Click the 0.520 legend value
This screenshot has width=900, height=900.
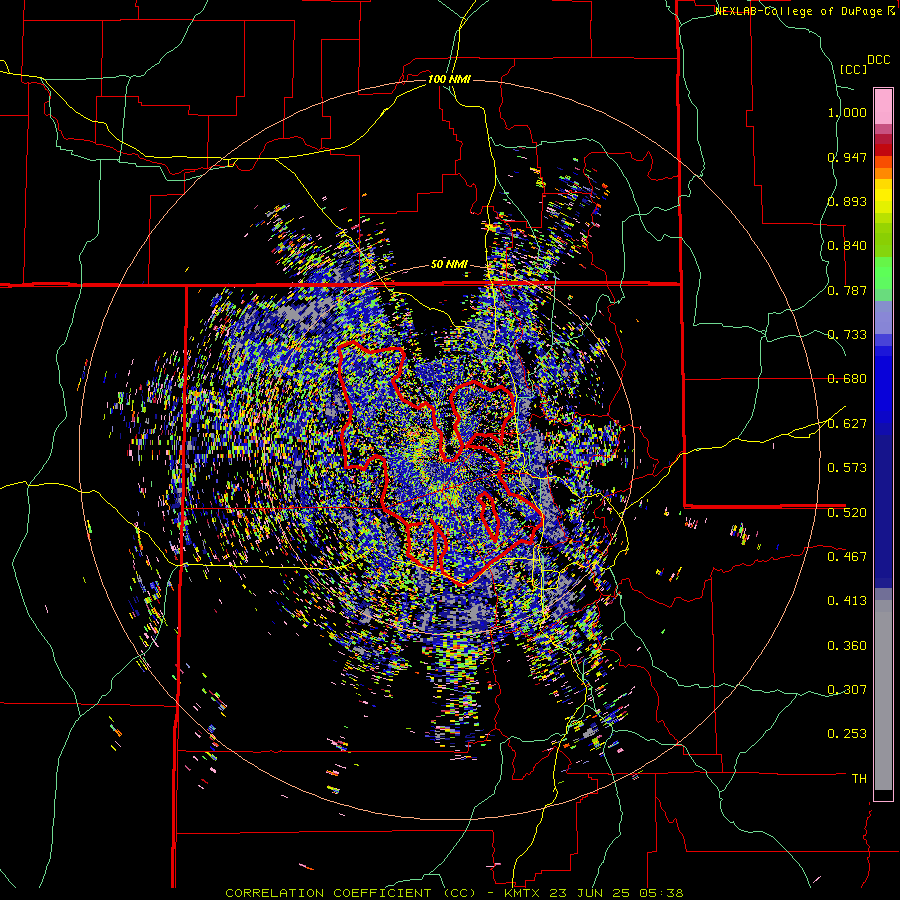[847, 513]
